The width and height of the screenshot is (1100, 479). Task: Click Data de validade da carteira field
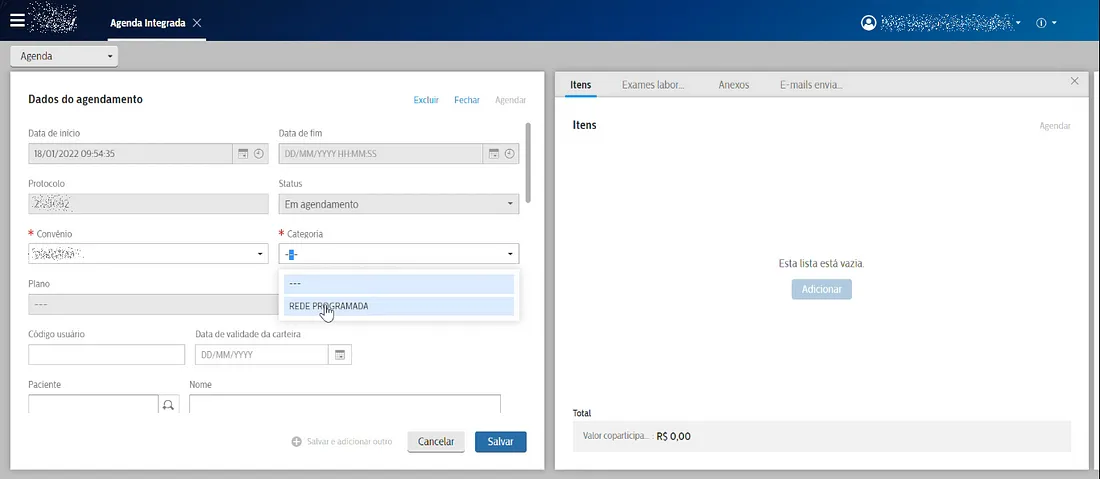click(x=262, y=355)
